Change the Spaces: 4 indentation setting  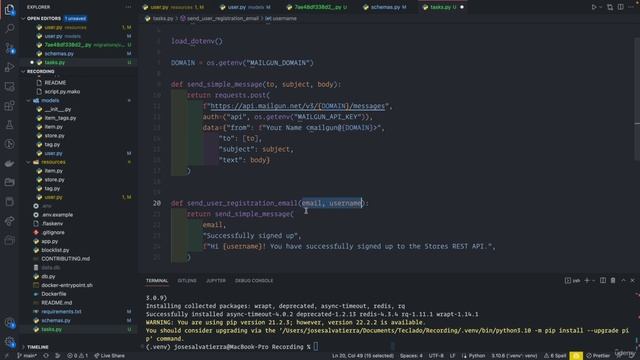pyautogui.click(x=411, y=356)
